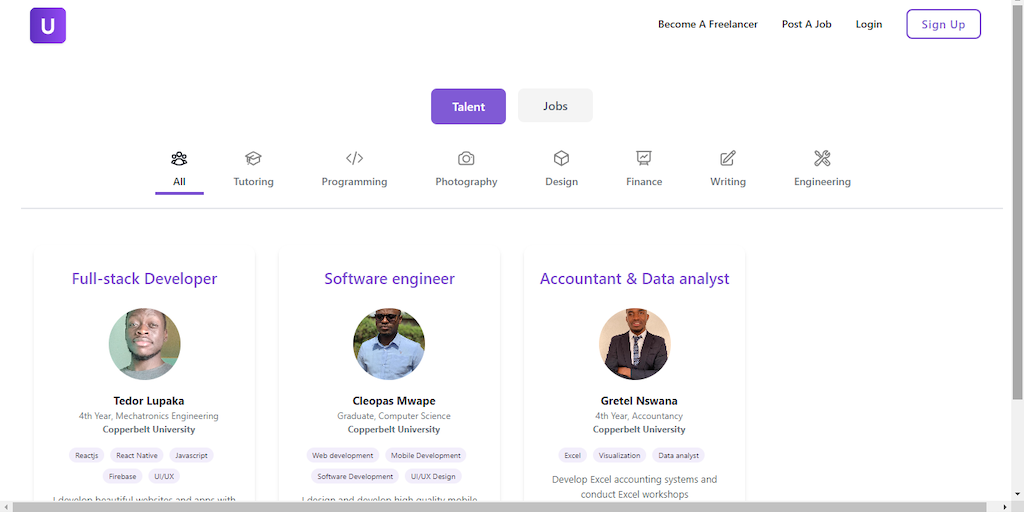This screenshot has height=512, width=1024.
Task: Open the Become A Freelancer link
Action: coord(708,24)
